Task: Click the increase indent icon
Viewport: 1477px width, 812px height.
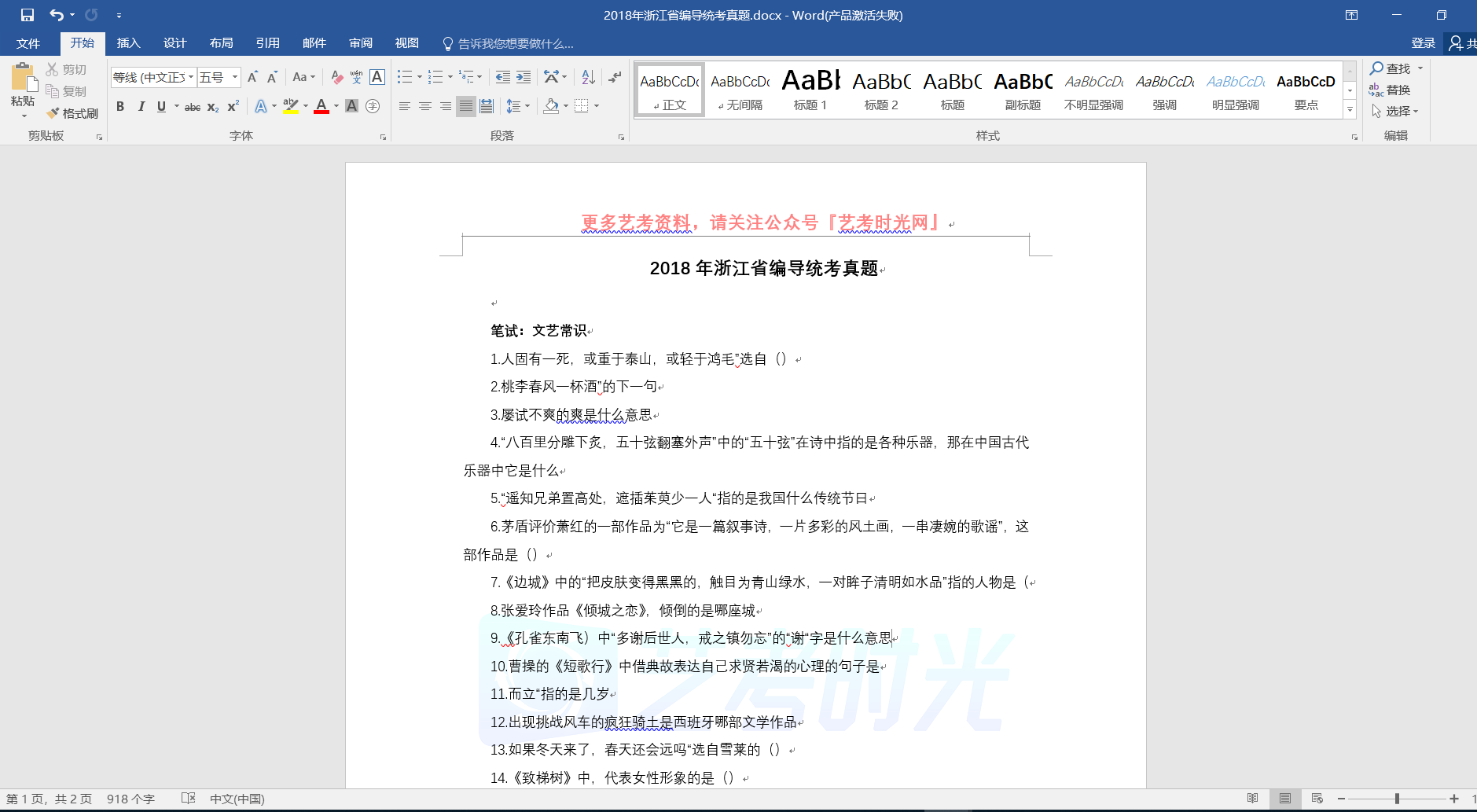Action: 524,77
